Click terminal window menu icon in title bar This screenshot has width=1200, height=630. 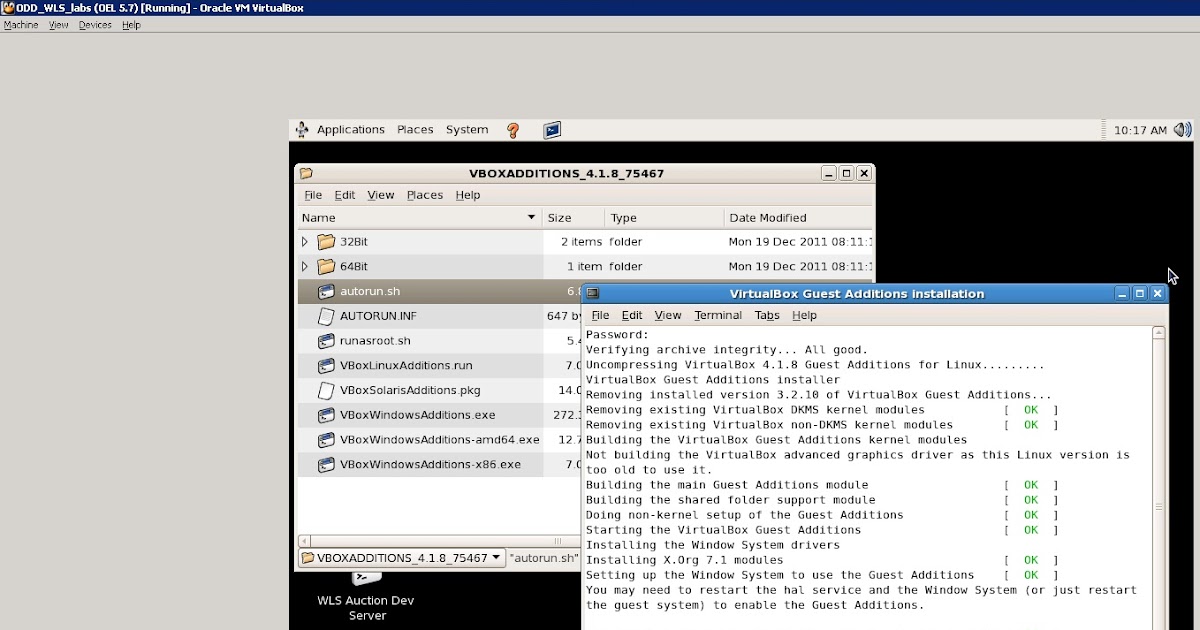592,294
